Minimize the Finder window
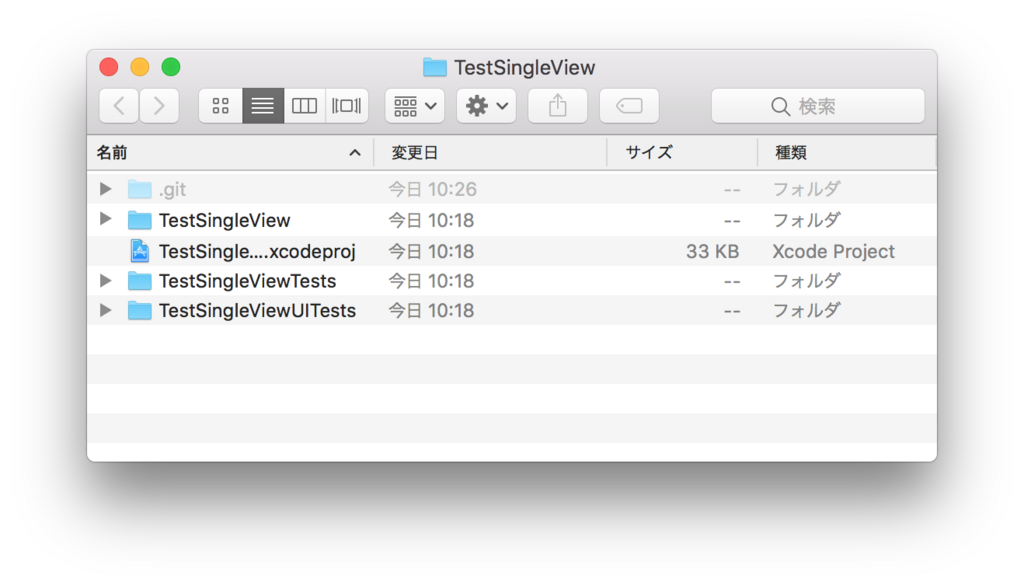The width and height of the screenshot is (1024, 586). click(140, 67)
